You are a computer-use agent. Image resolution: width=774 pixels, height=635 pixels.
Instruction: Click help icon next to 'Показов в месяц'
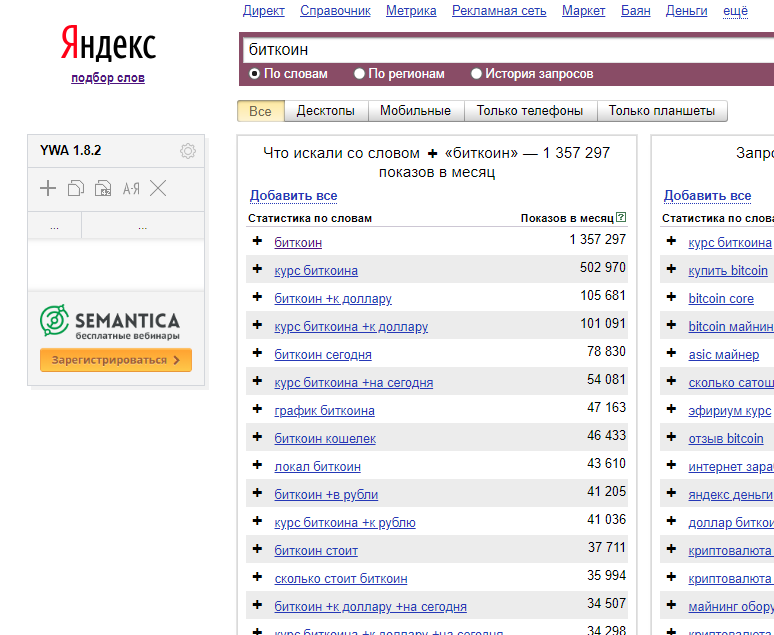pyautogui.click(x=621, y=217)
